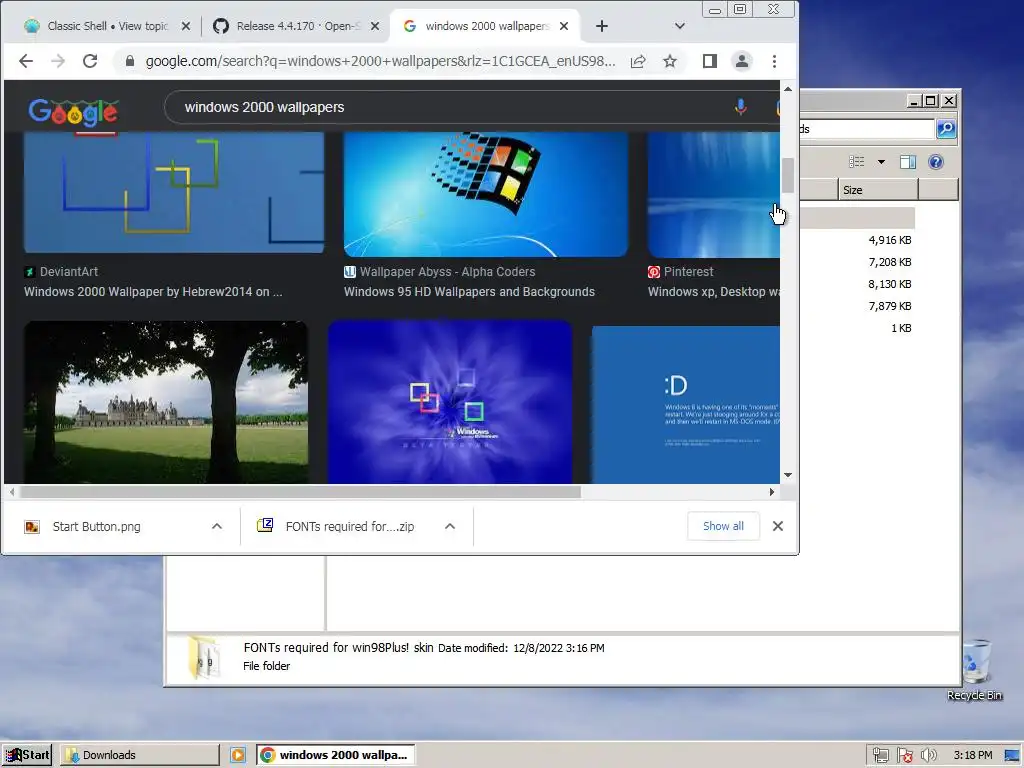
Task: Select the 4,916 KB file size entry
Action: click(x=889, y=240)
